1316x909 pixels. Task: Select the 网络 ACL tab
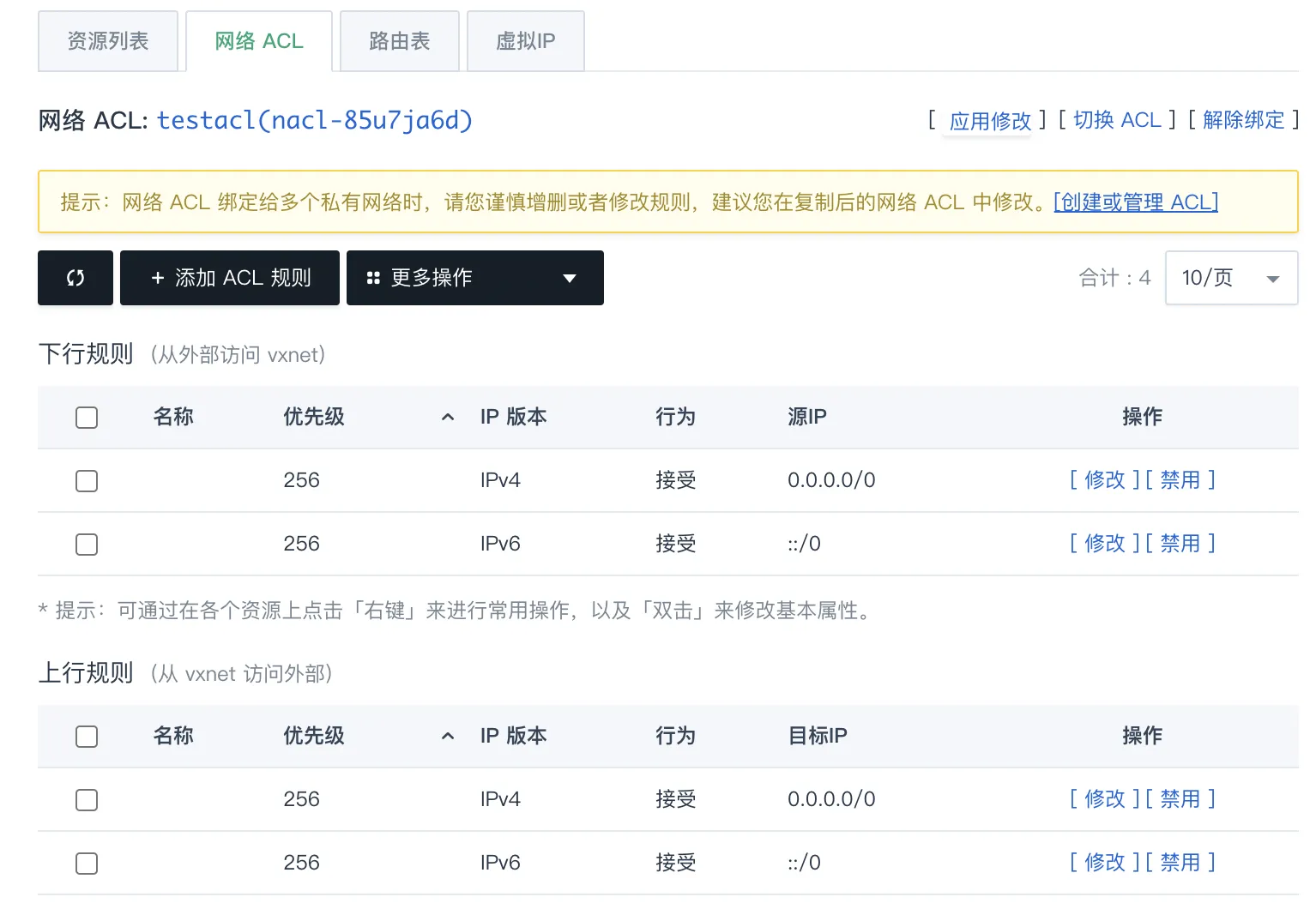coord(259,41)
